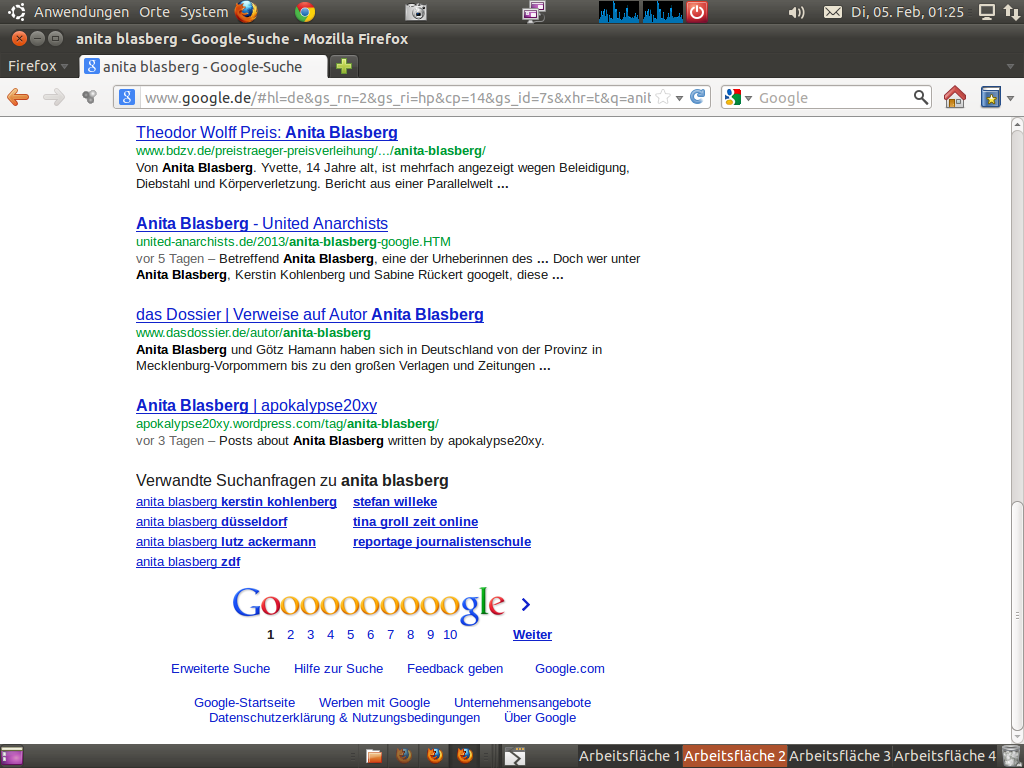Open the terminal from the bottom panel
This screenshot has height=768, width=1024.
pyautogui.click(x=515, y=756)
